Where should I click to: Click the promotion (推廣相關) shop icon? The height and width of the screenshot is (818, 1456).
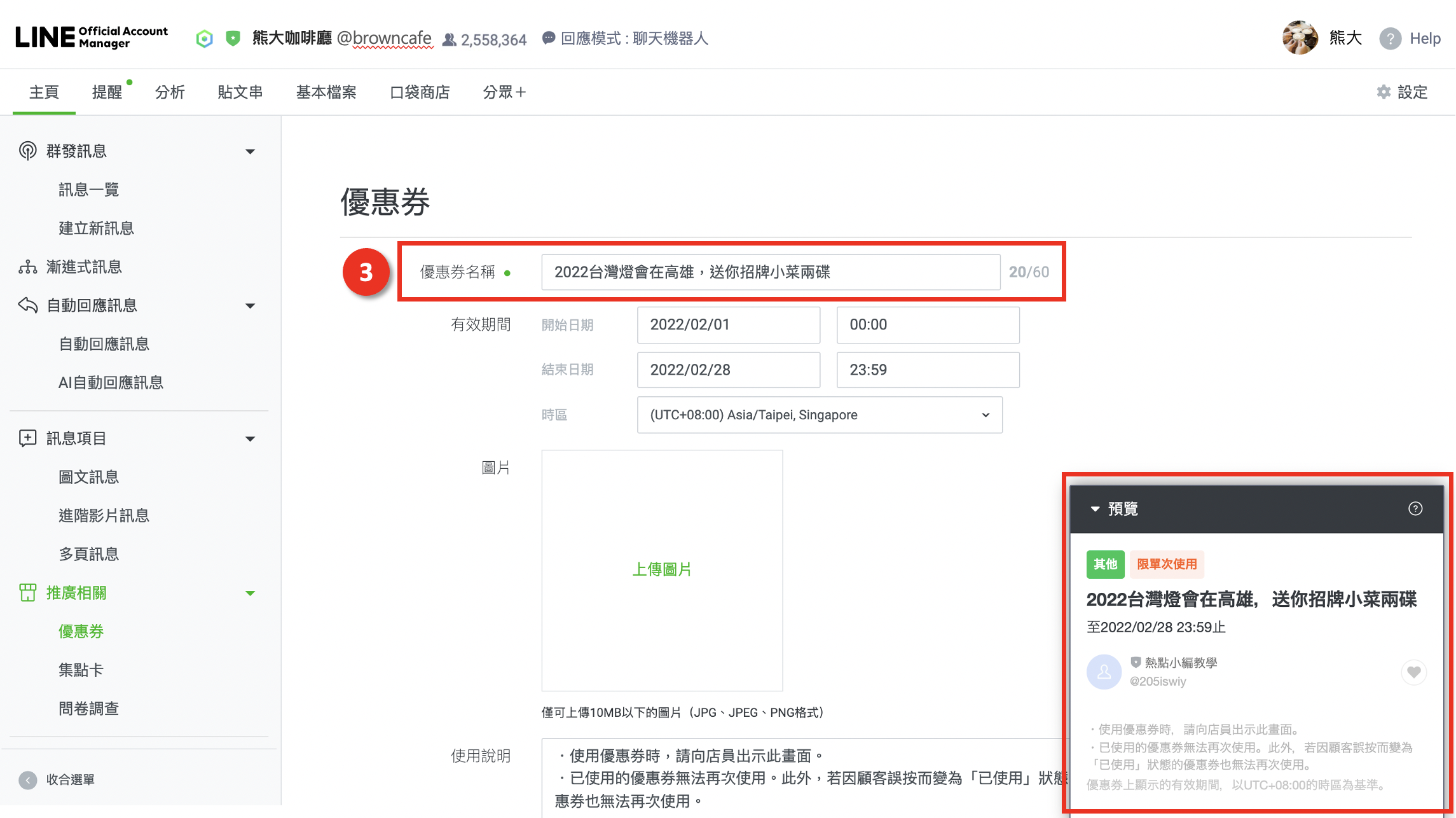pos(27,593)
